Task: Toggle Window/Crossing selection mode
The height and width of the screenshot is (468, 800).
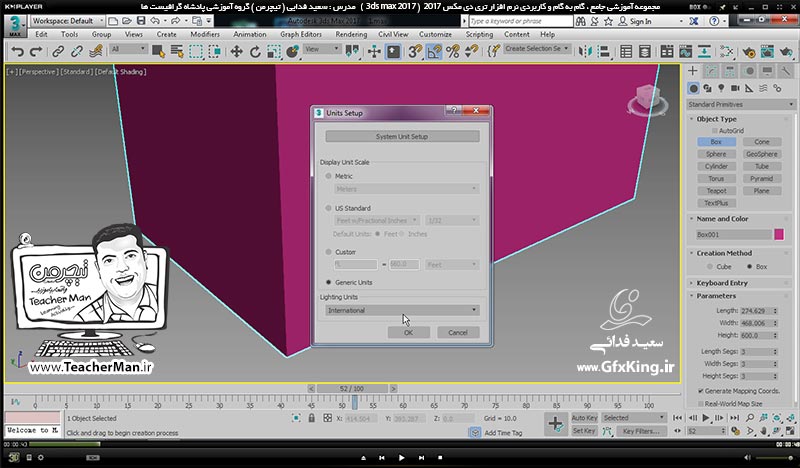Action: 215,52
